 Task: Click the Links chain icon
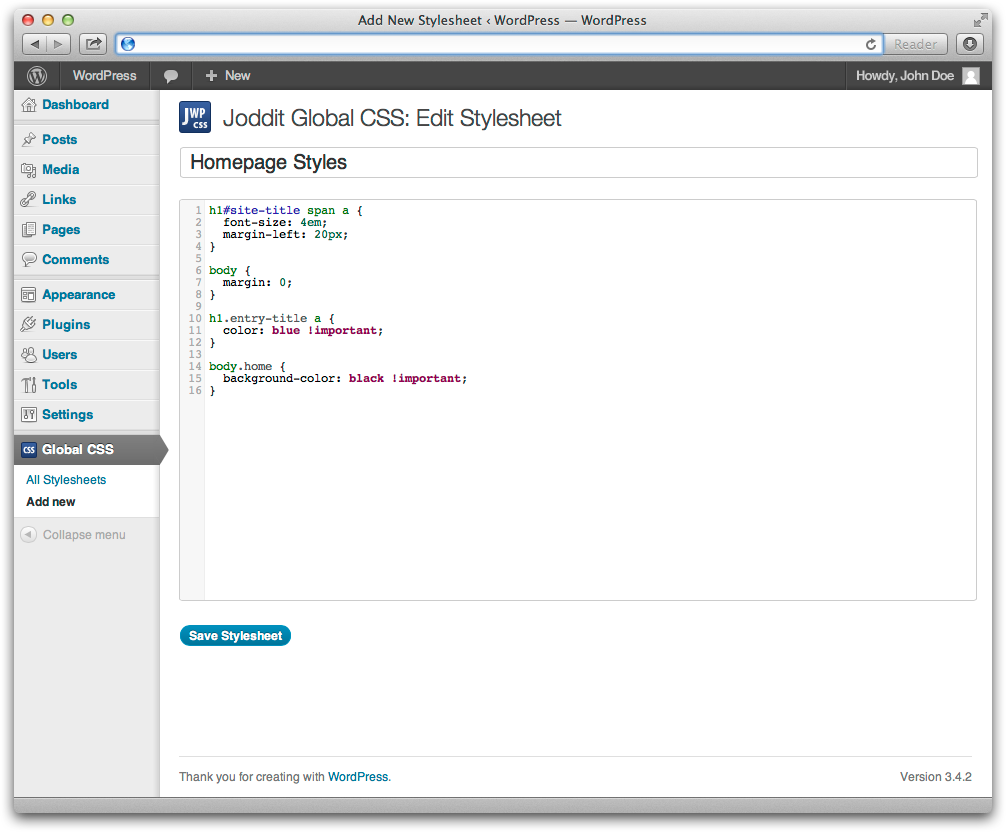point(29,200)
